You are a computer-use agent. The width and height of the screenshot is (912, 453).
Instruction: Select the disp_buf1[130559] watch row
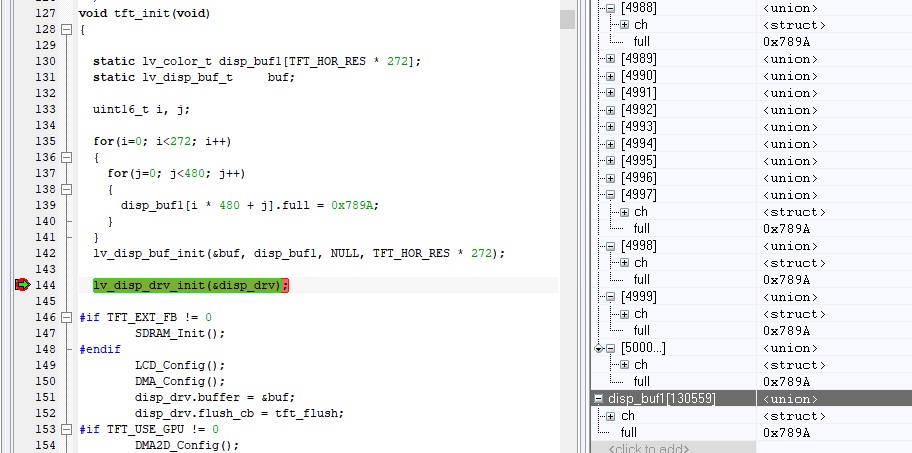click(x=751, y=399)
